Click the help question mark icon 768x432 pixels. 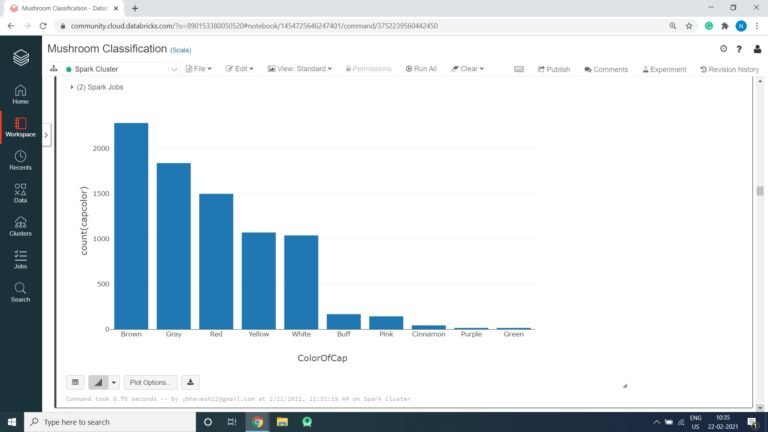pos(739,49)
